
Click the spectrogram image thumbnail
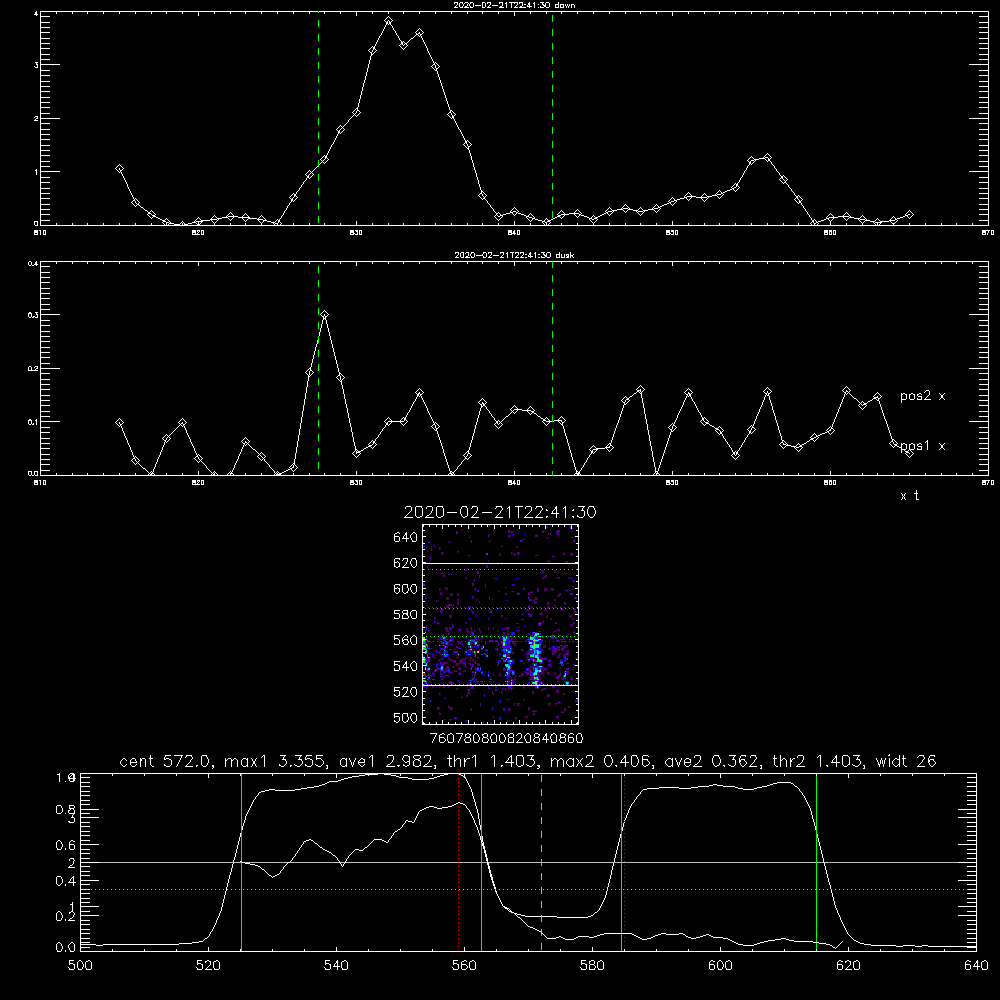pyautogui.click(x=500, y=624)
